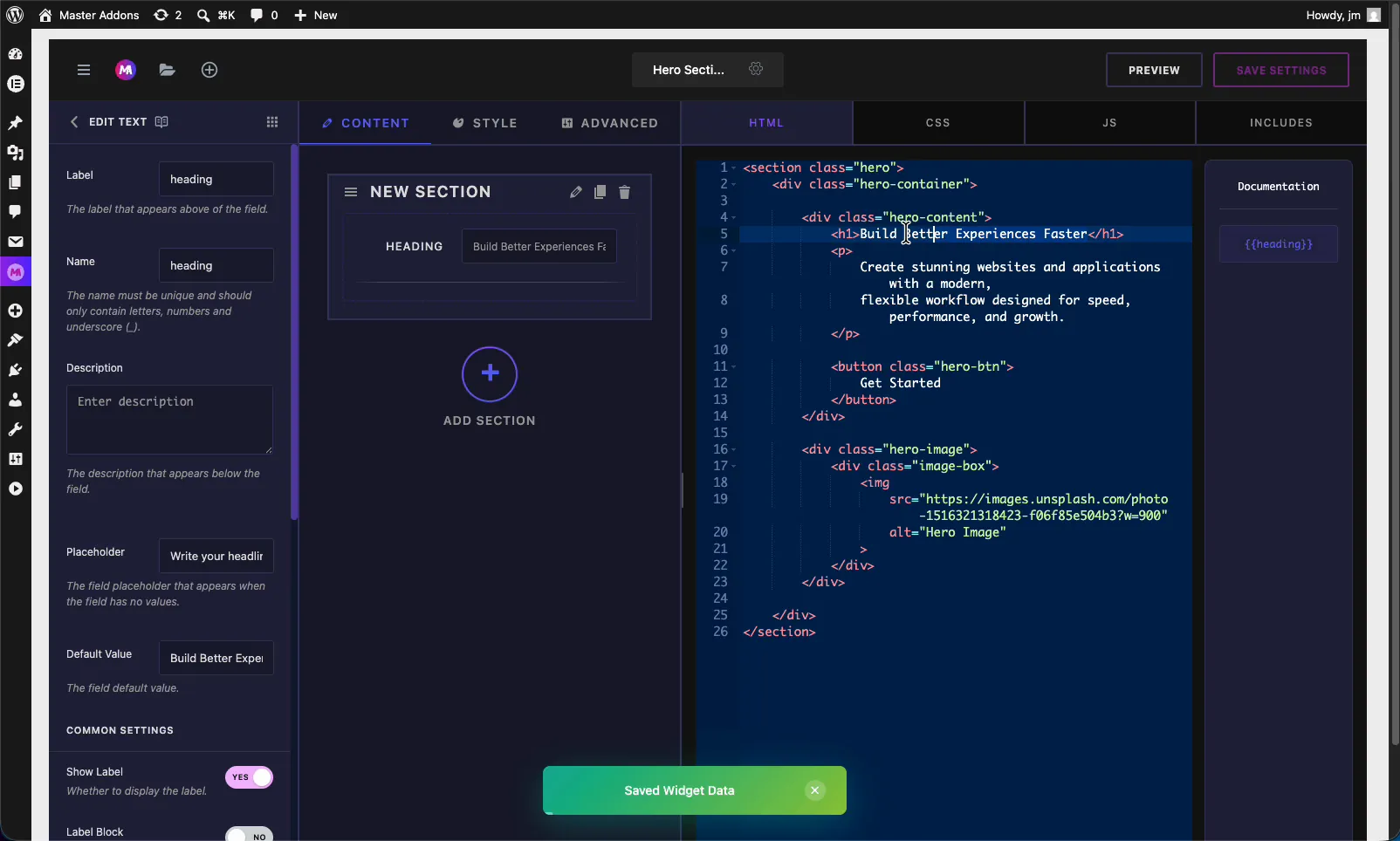
Task: Collapse code fold arrow on line 11
Action: [x=734, y=366]
